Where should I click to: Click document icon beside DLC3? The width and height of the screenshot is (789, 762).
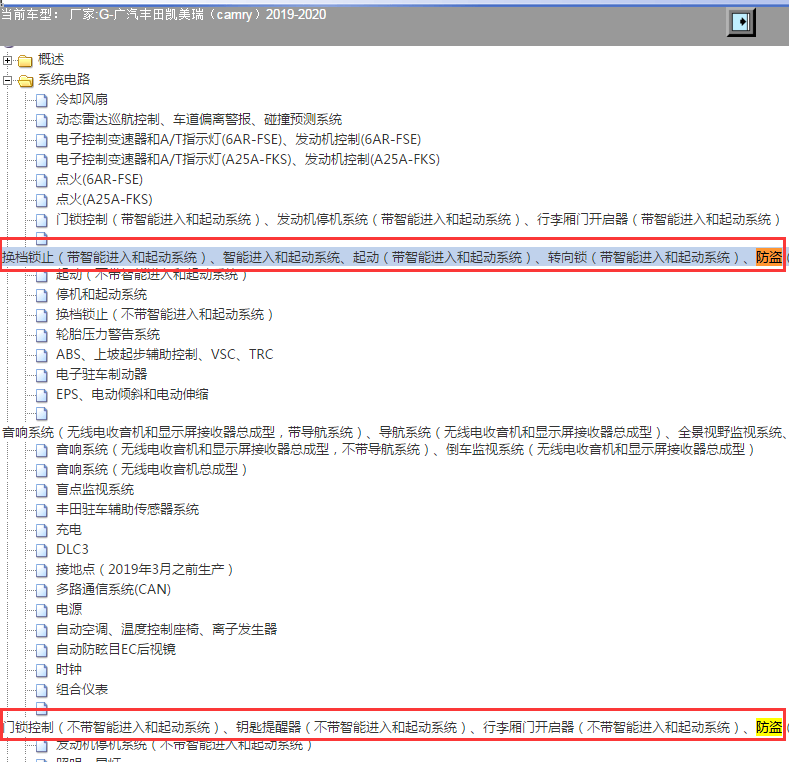click(42, 550)
